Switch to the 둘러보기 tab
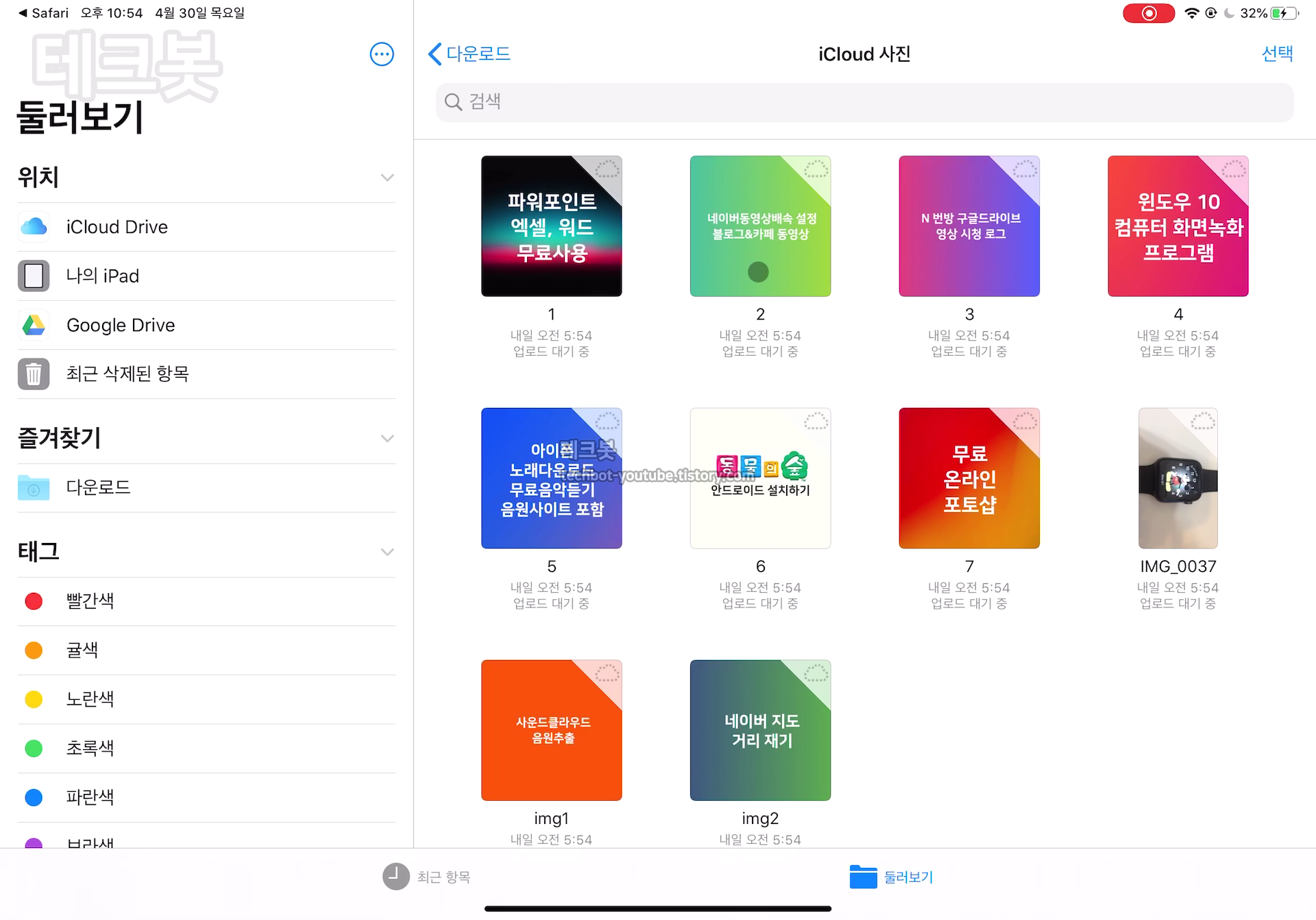 tap(891, 877)
